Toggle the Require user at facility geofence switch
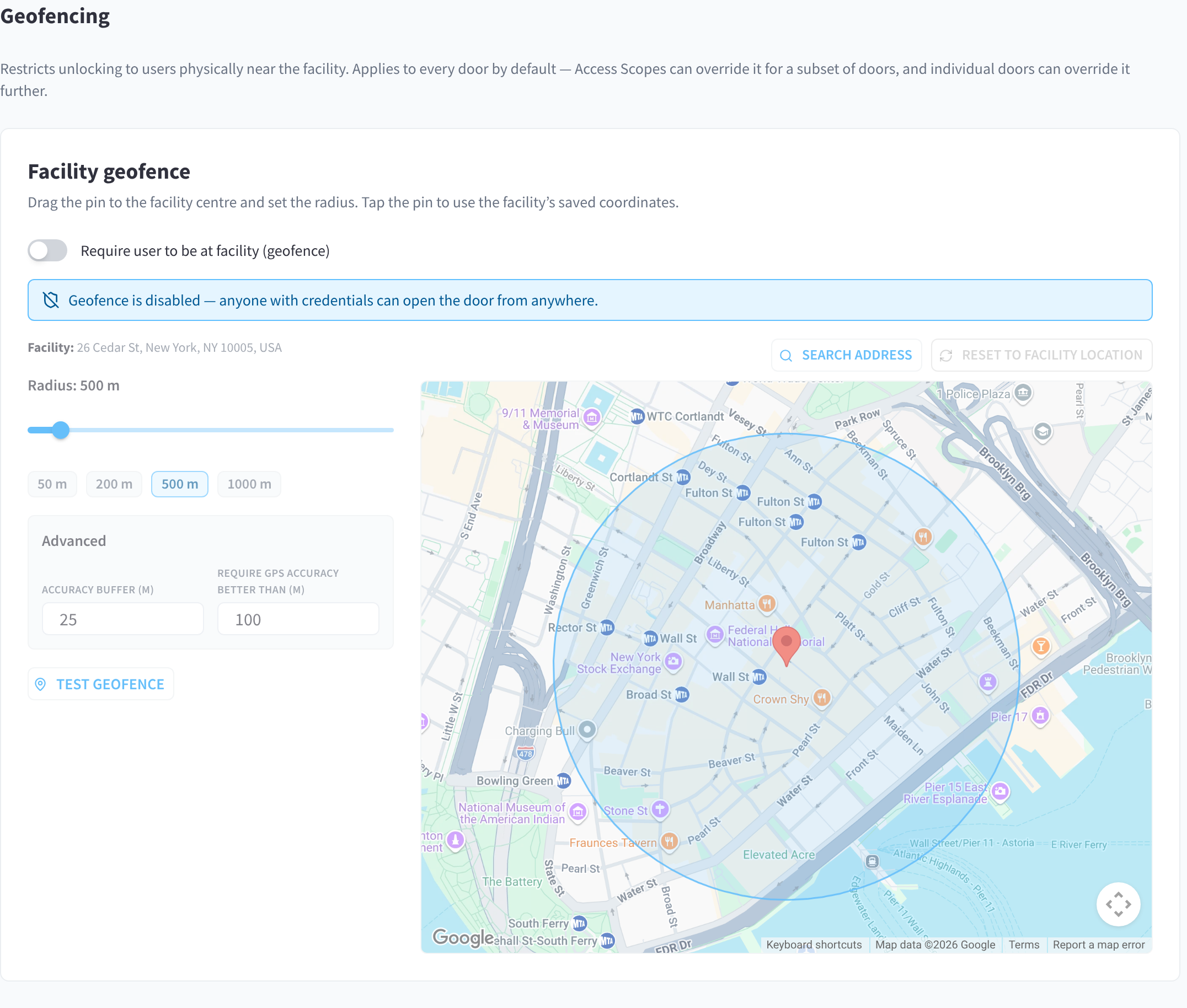The height and width of the screenshot is (1008, 1187). tap(47, 250)
